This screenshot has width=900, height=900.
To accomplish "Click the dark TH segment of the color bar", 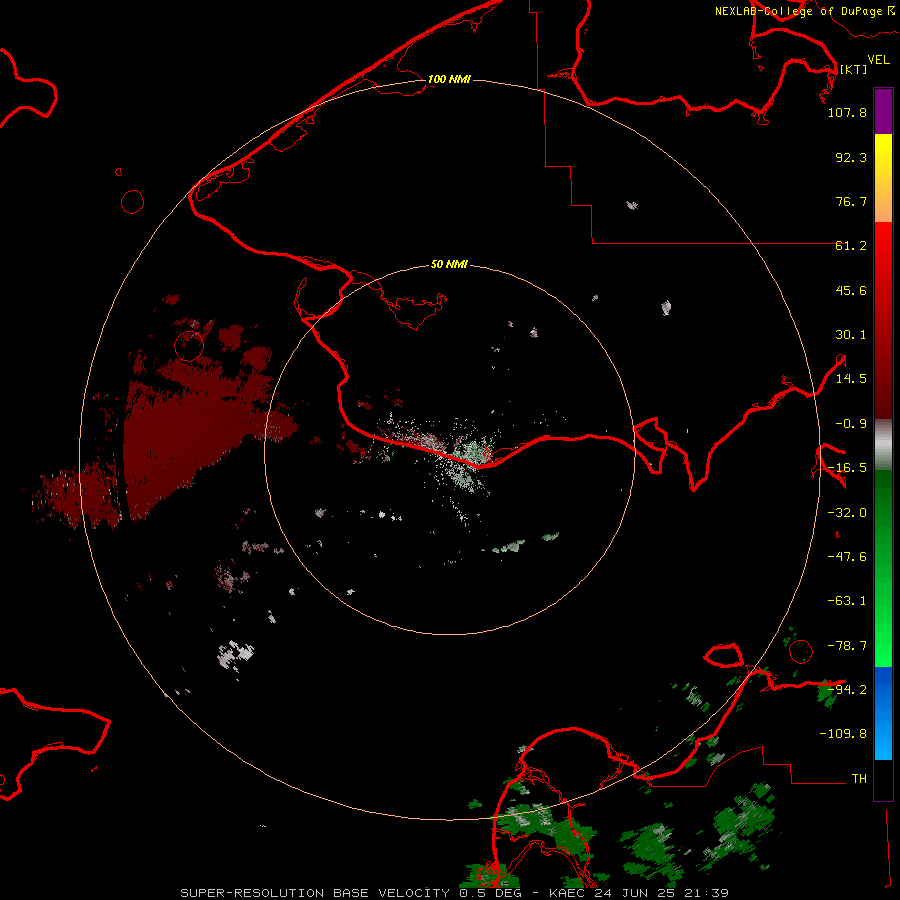I will click(883, 779).
